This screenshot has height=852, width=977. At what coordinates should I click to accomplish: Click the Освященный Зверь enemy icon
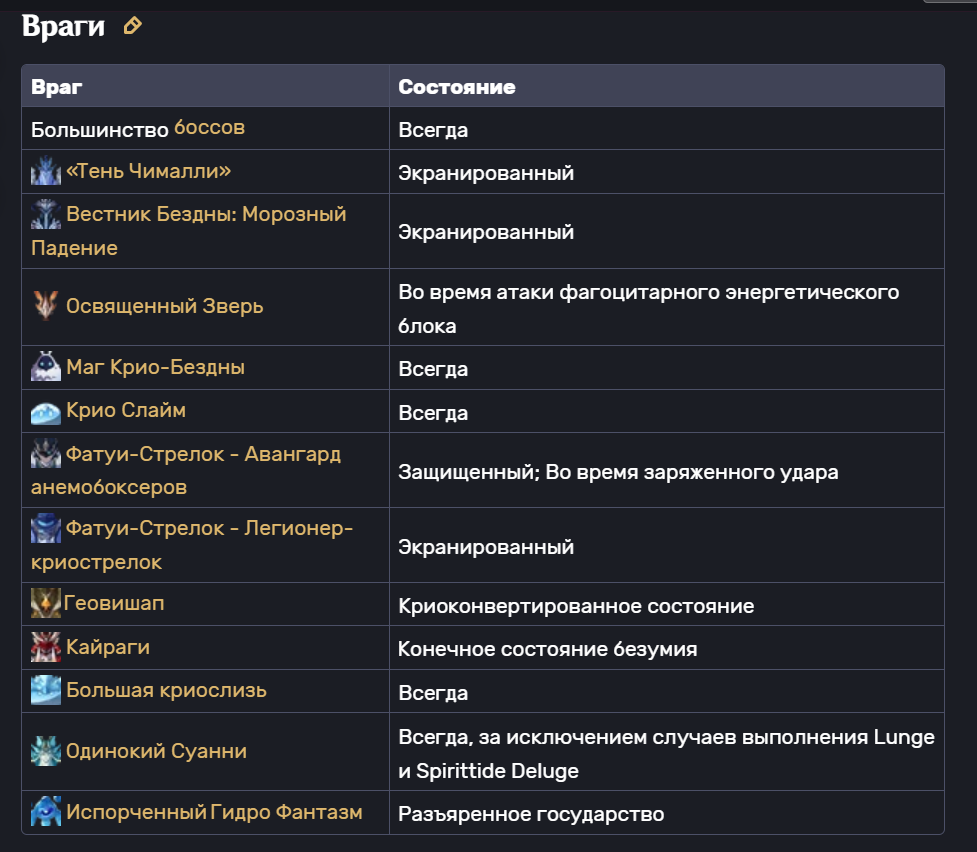(46, 306)
